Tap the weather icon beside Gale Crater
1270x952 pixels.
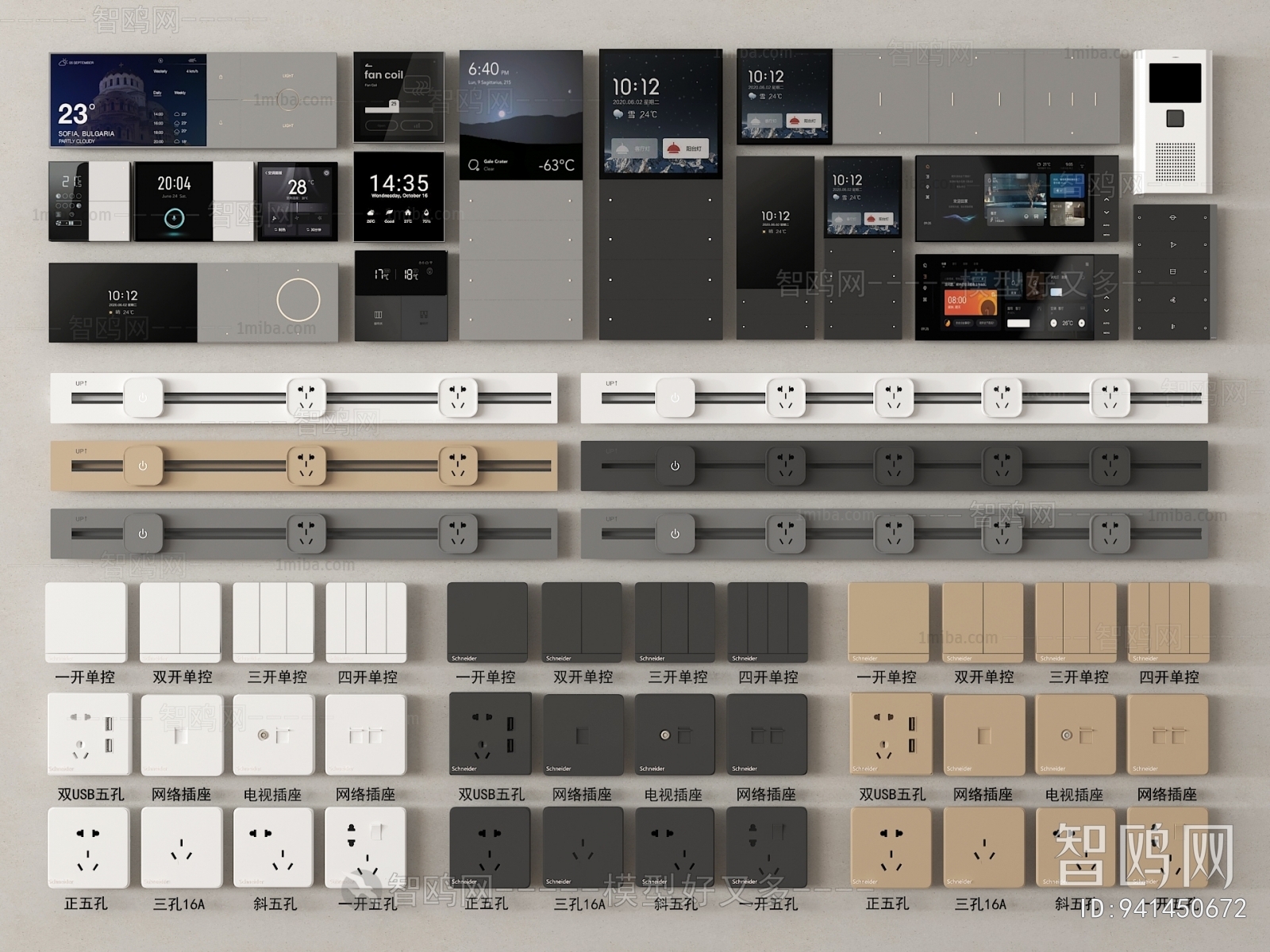[474, 164]
